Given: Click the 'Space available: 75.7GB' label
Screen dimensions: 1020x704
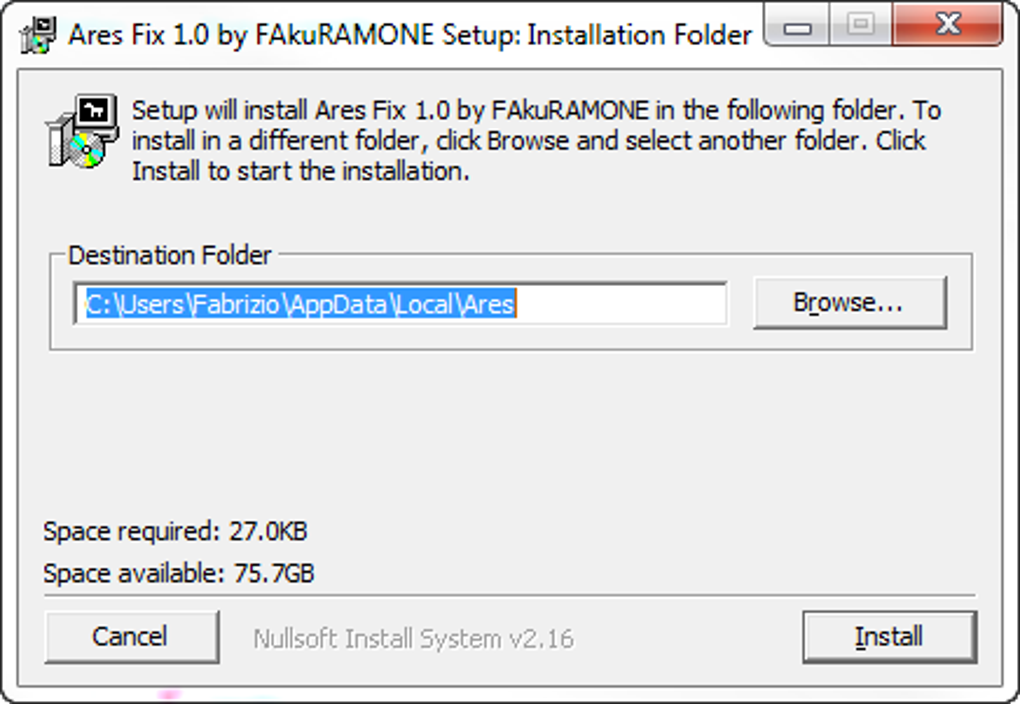Looking at the screenshot, I should pos(179,574).
